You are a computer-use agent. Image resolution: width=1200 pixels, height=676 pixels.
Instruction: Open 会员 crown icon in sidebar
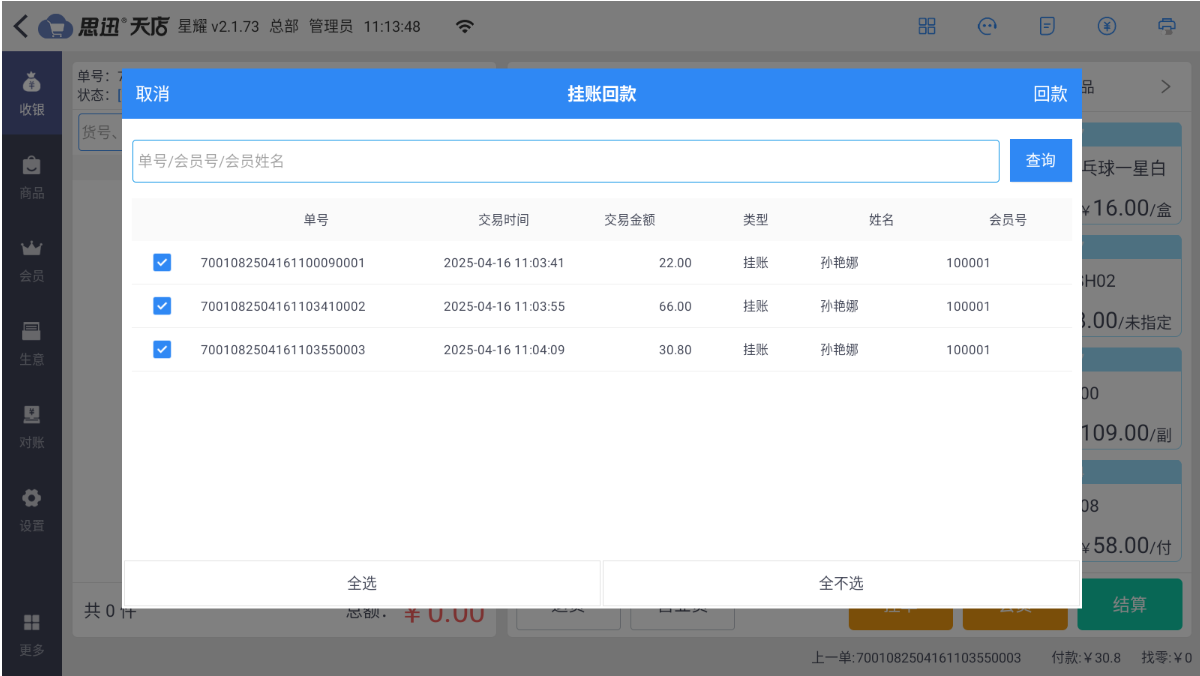click(31, 260)
